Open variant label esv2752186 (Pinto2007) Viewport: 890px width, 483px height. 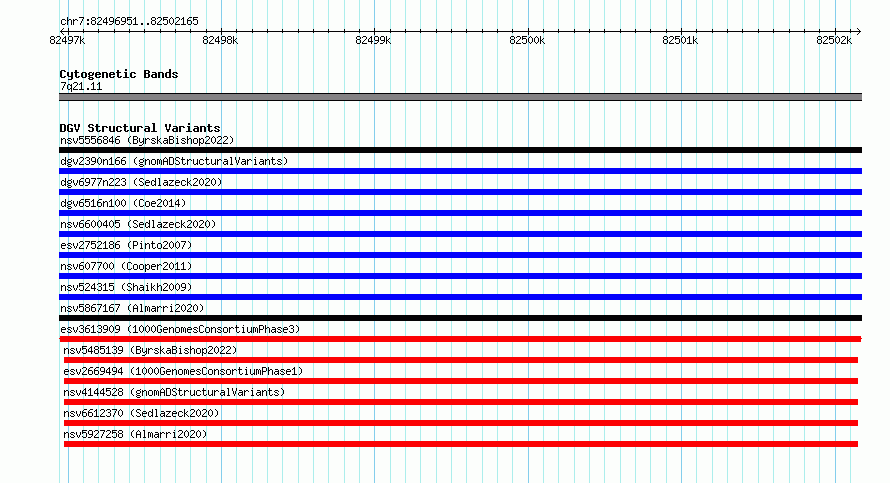tap(126, 245)
